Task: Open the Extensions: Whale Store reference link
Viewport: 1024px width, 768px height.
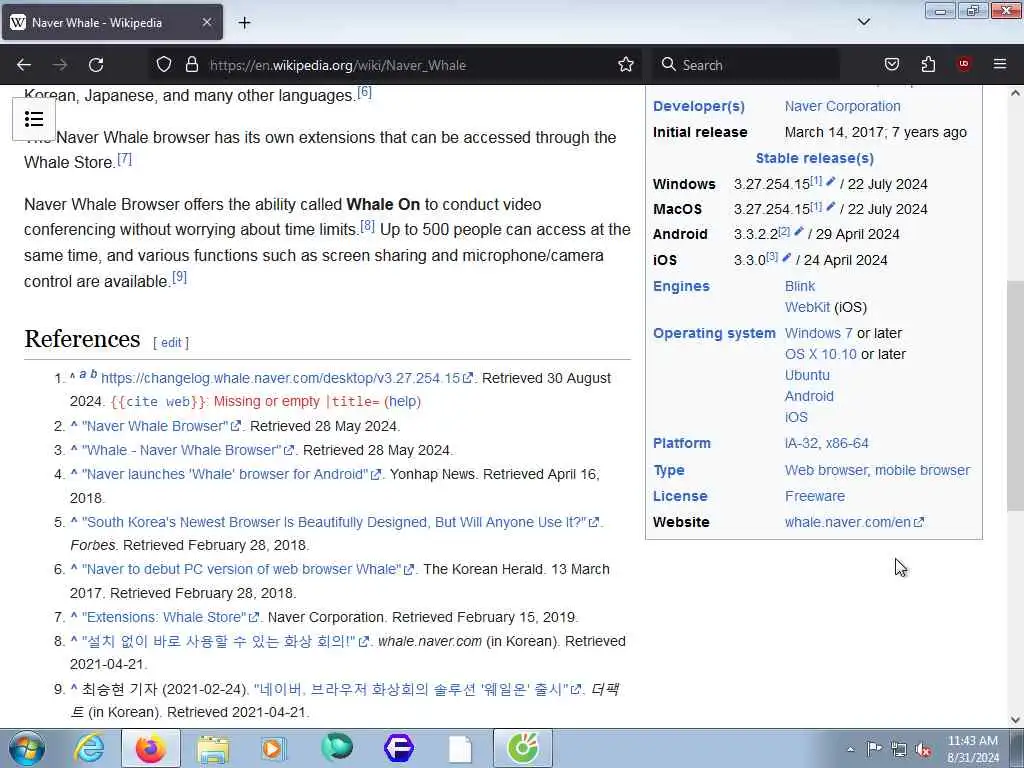Action: tap(170, 617)
